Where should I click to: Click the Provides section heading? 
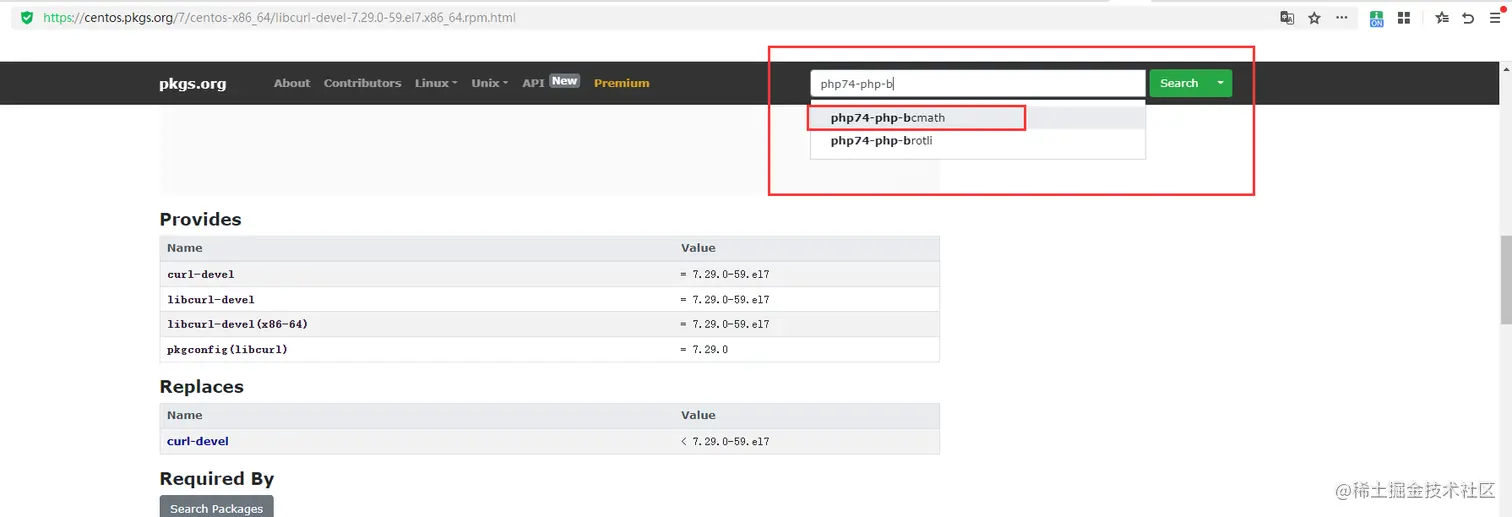coord(200,219)
